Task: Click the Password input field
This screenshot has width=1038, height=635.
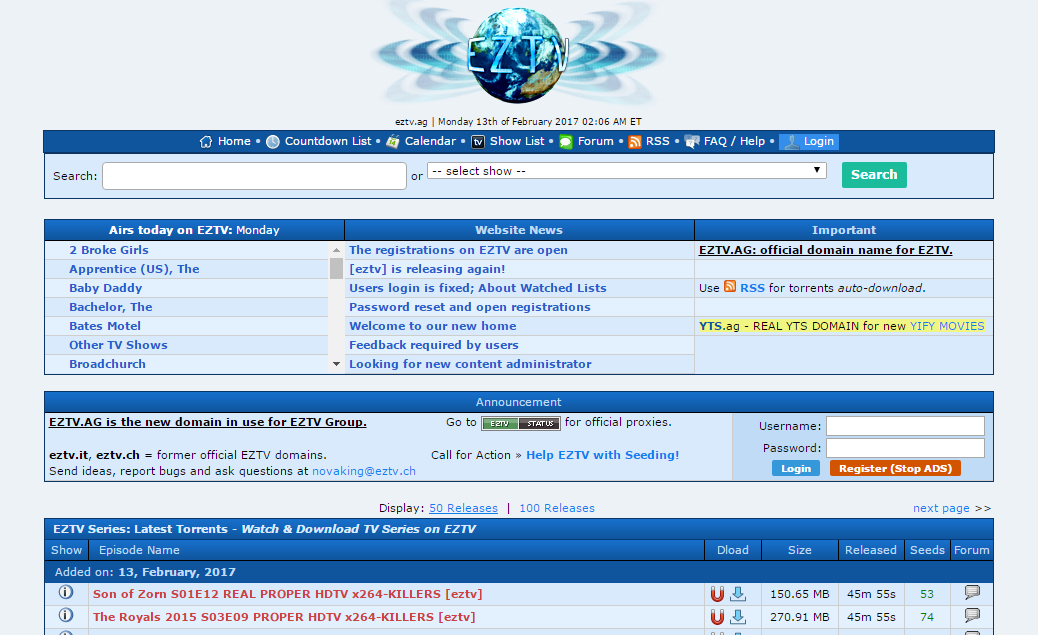Action: (905, 448)
